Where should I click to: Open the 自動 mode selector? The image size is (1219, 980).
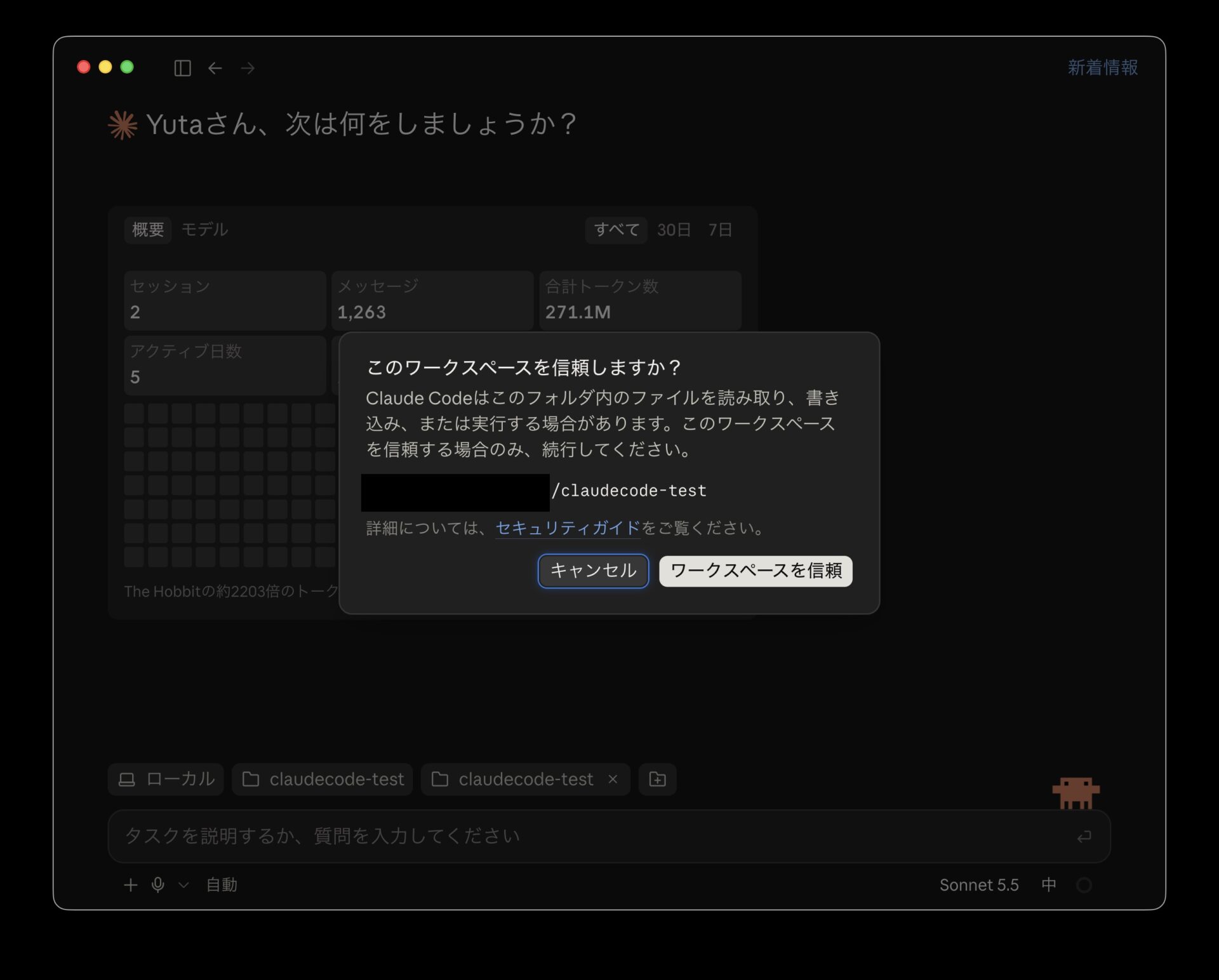pos(222,885)
